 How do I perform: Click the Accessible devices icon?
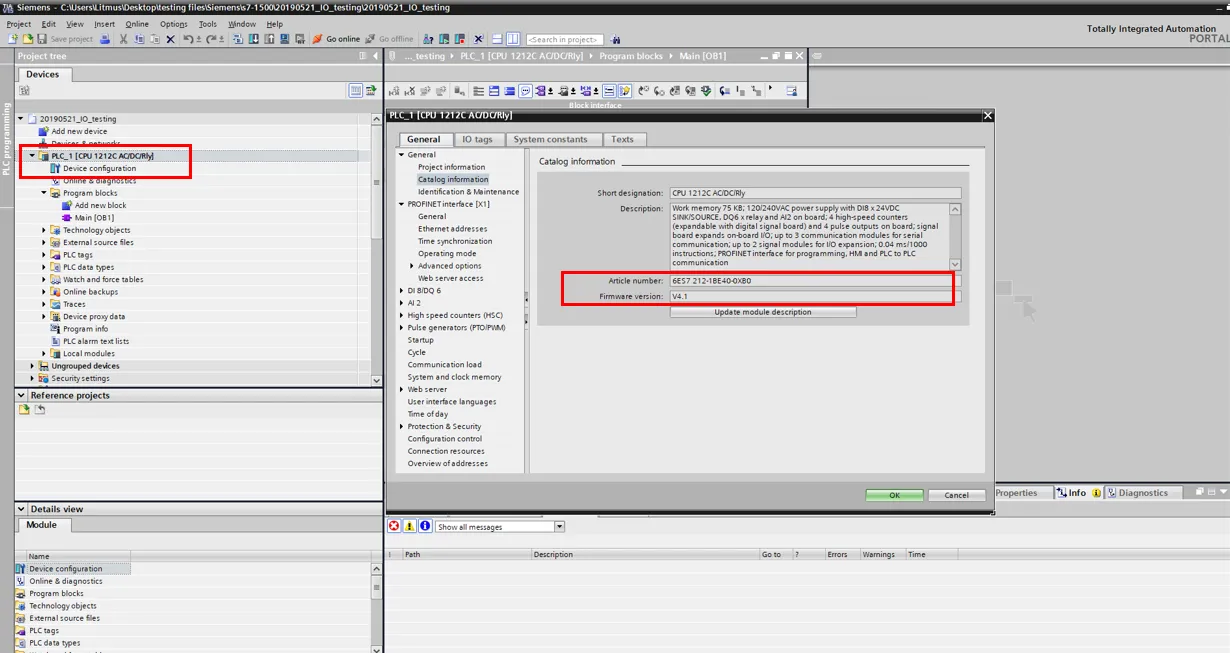tap(428, 39)
